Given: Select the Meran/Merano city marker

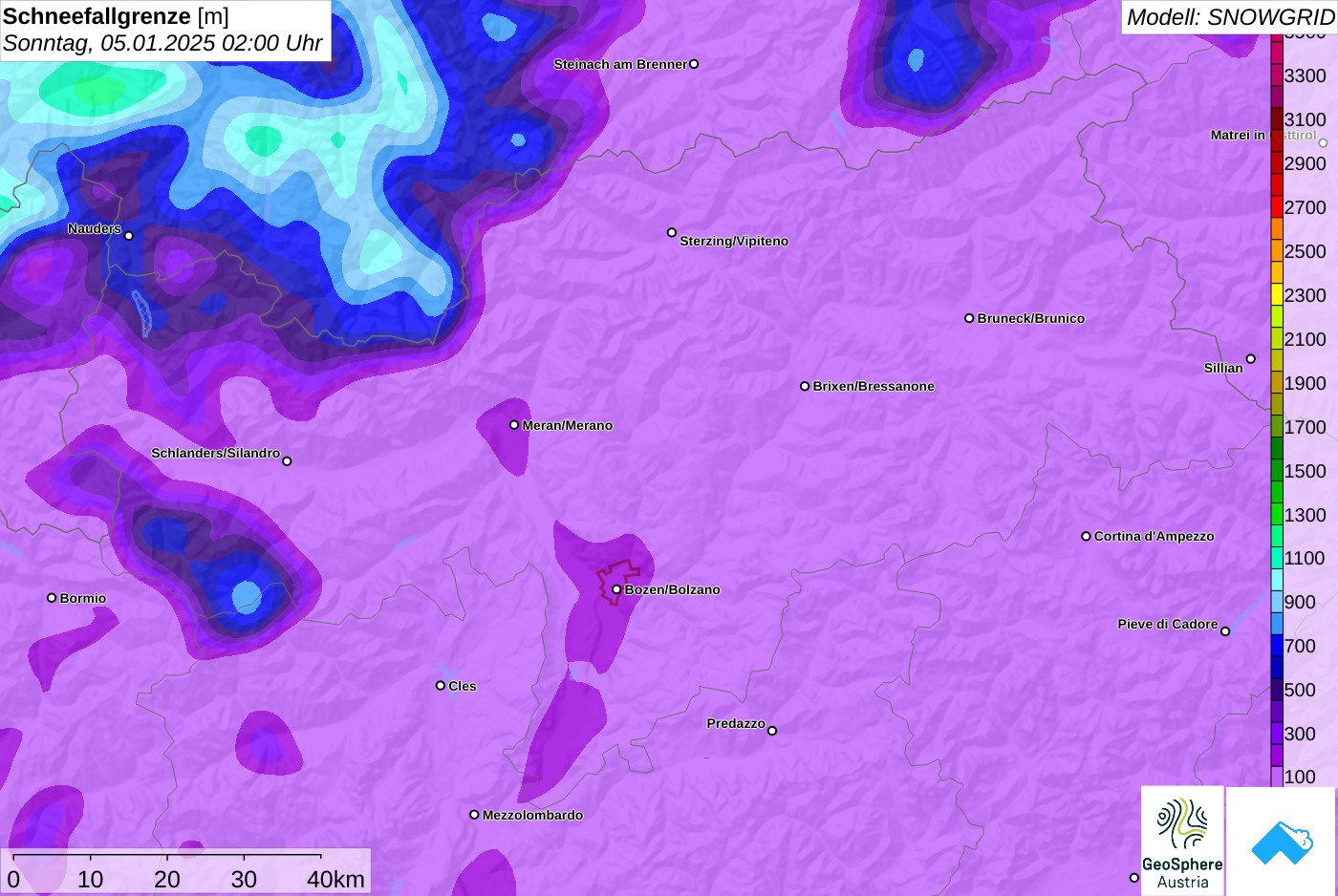Looking at the screenshot, I should pyautogui.click(x=514, y=425).
